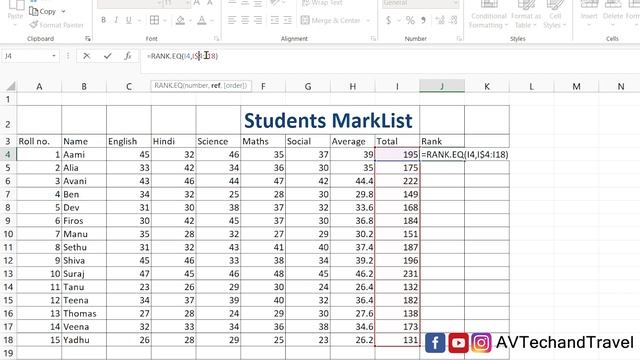This screenshot has width=640, height=360.
Task: Click the Select All corner triangle
Action: click(10, 86)
